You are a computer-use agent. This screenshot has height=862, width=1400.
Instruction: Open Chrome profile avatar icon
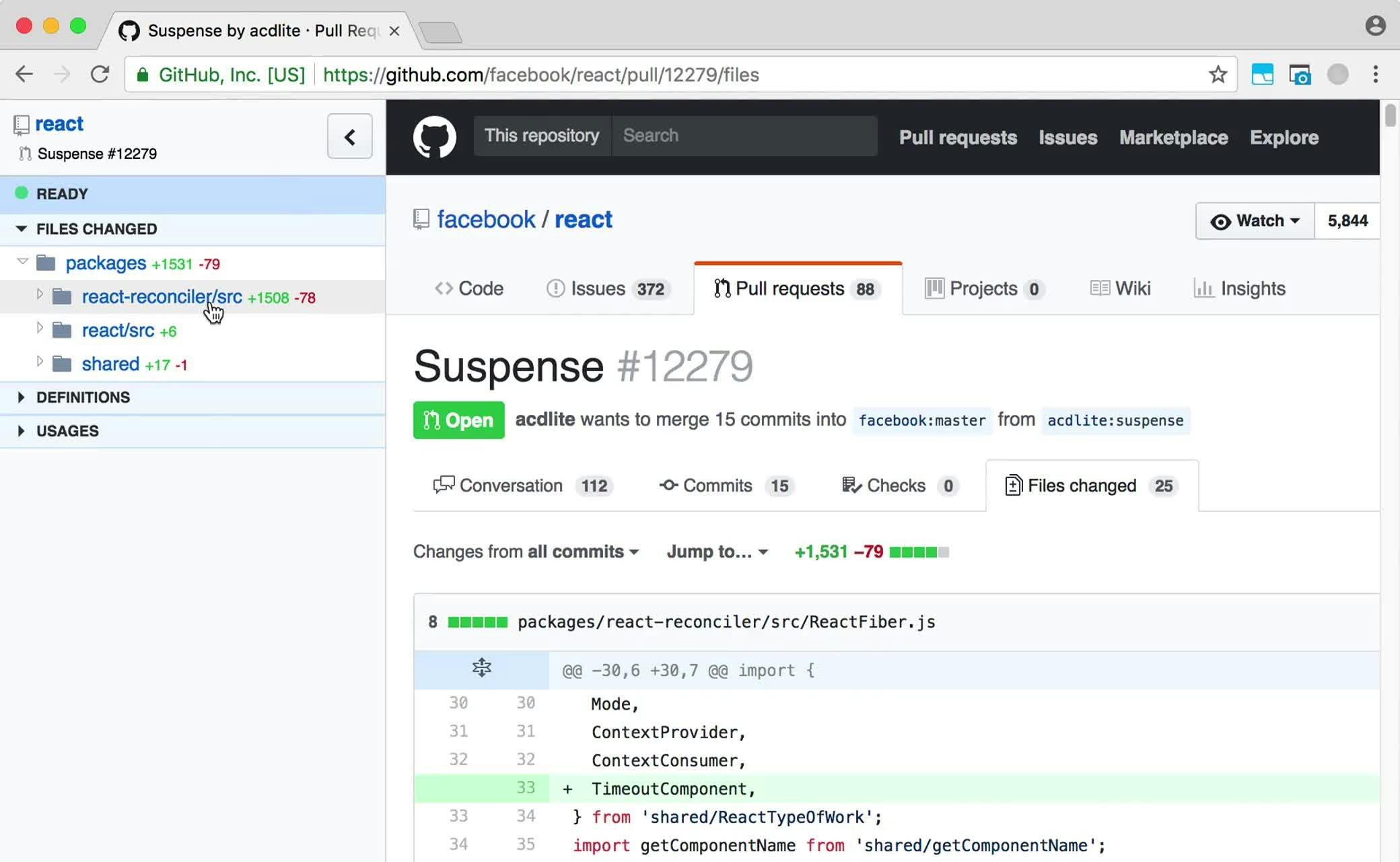pos(1375,26)
